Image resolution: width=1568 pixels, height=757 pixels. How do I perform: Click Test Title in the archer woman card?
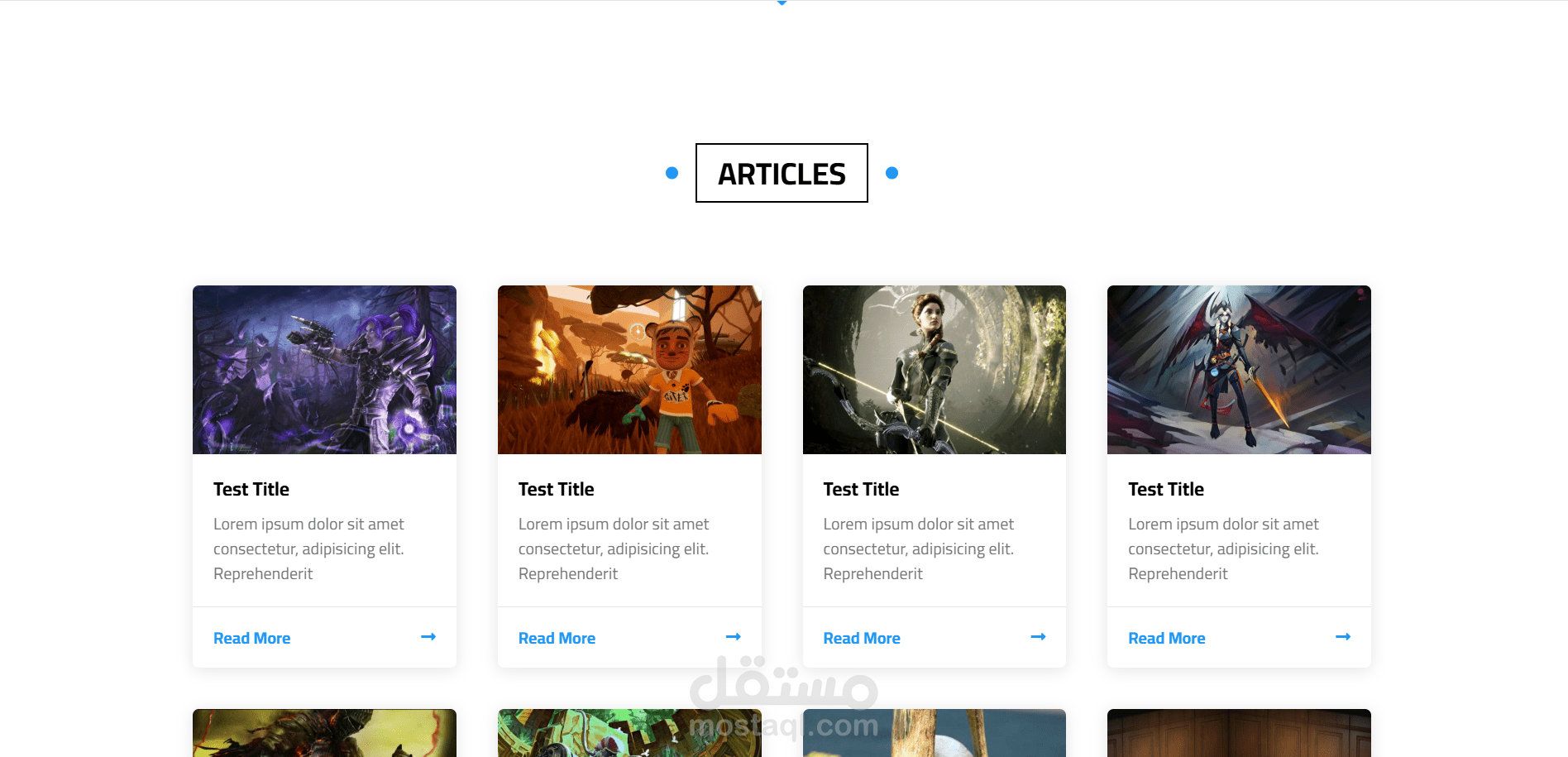(x=861, y=490)
